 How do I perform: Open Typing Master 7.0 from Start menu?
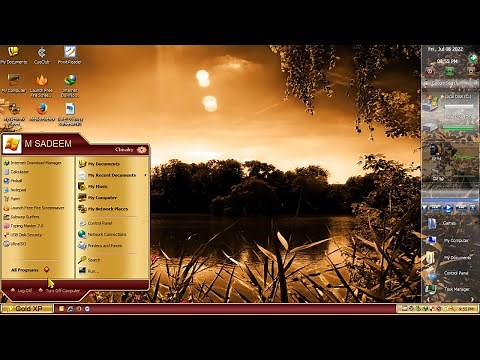(x=23, y=226)
